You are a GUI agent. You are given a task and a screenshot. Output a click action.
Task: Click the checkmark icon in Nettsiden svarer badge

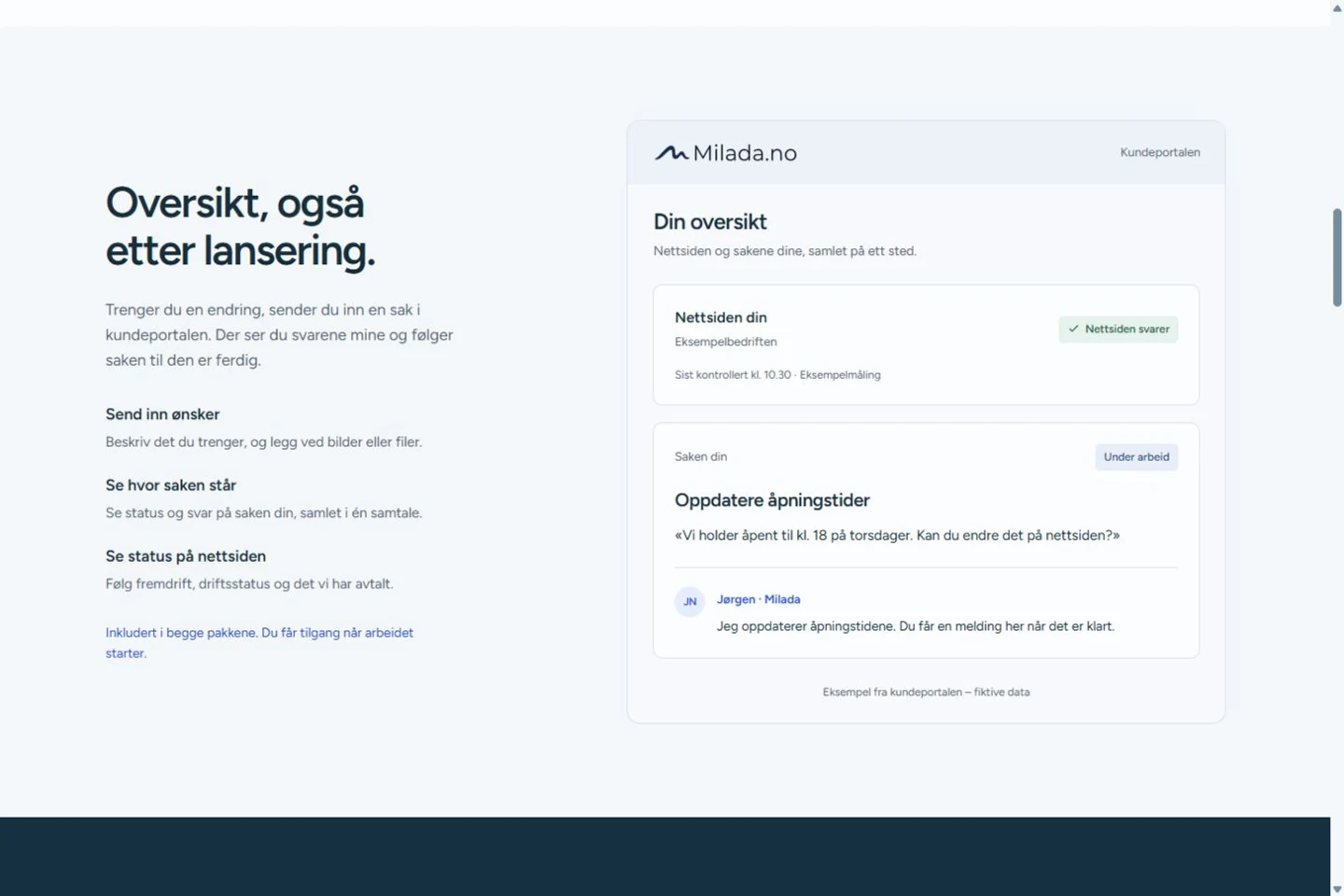1073,329
